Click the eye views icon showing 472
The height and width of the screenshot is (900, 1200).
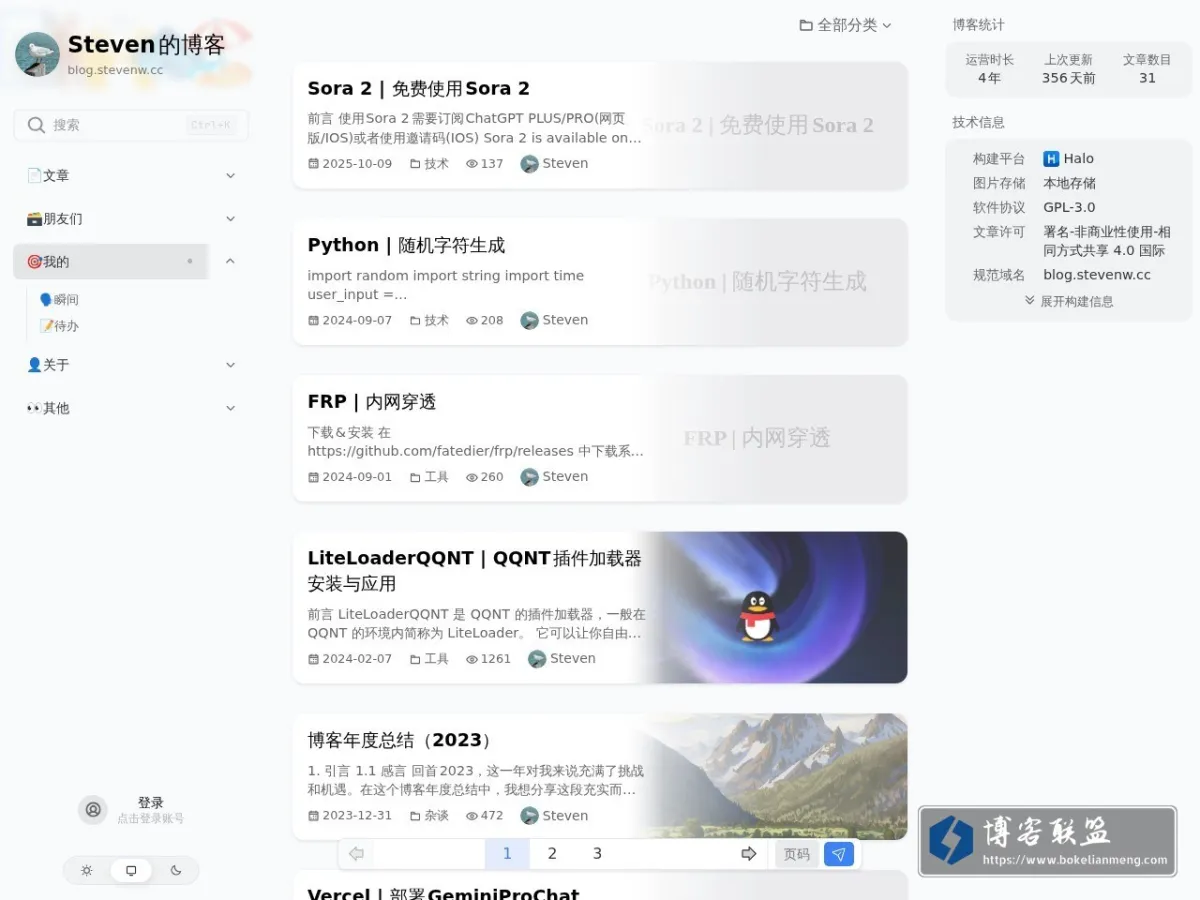[x=472, y=816]
